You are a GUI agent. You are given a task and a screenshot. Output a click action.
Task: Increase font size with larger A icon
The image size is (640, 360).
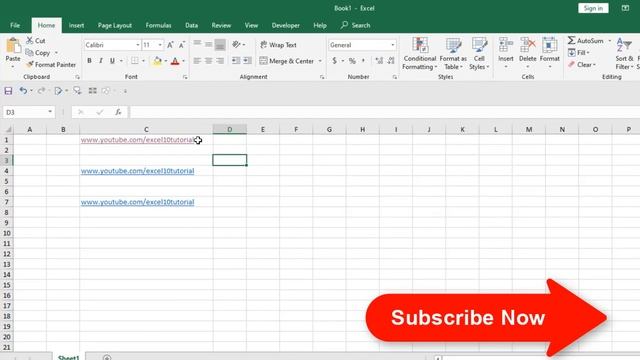[x=170, y=45]
